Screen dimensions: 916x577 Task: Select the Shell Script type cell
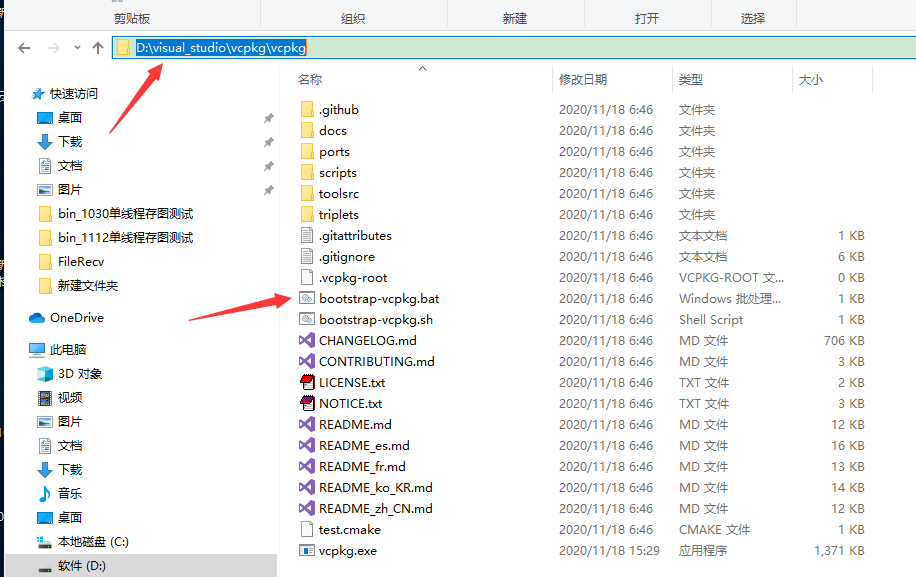710,319
